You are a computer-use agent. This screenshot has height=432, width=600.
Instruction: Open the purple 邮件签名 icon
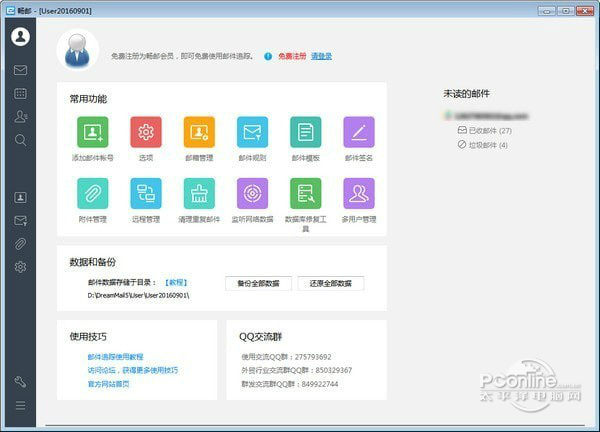pos(359,132)
